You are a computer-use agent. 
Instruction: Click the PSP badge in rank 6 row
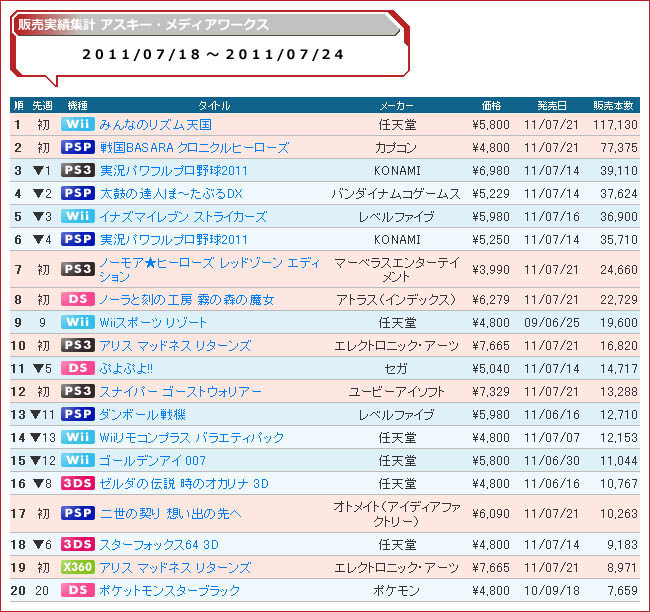pos(78,239)
